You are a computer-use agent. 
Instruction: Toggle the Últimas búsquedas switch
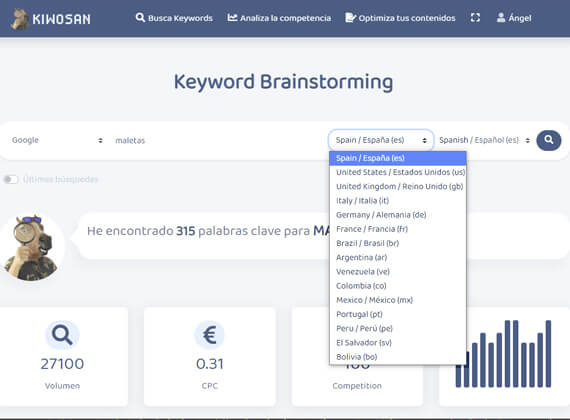click(x=11, y=179)
